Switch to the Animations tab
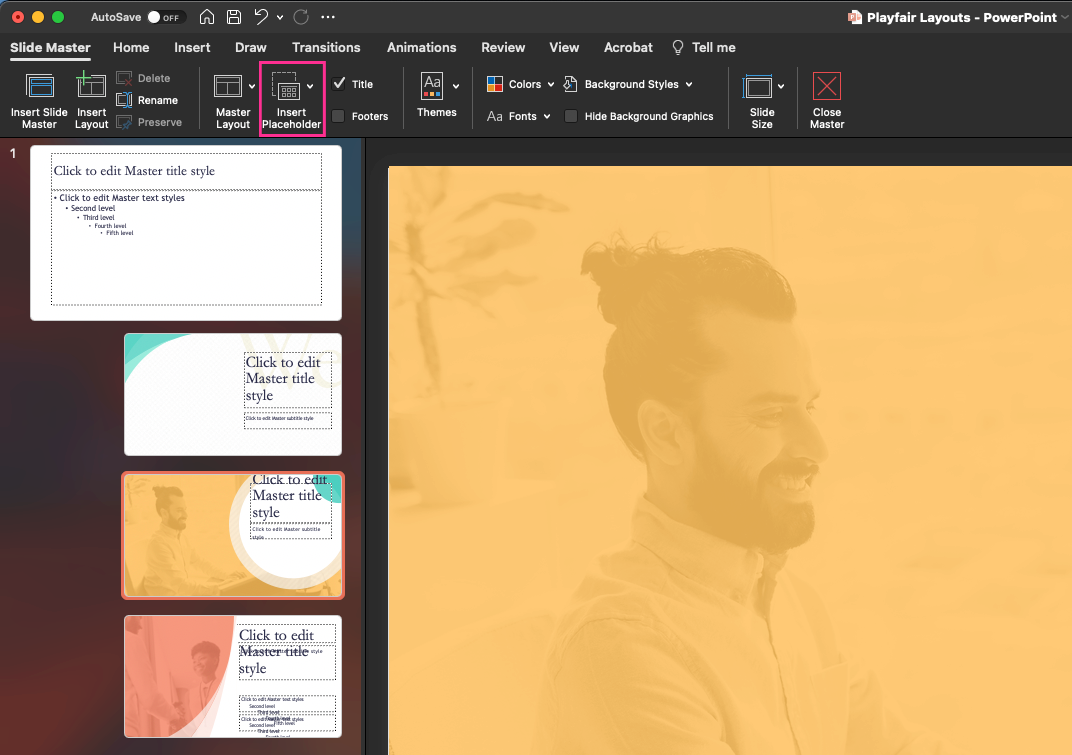 (421, 47)
